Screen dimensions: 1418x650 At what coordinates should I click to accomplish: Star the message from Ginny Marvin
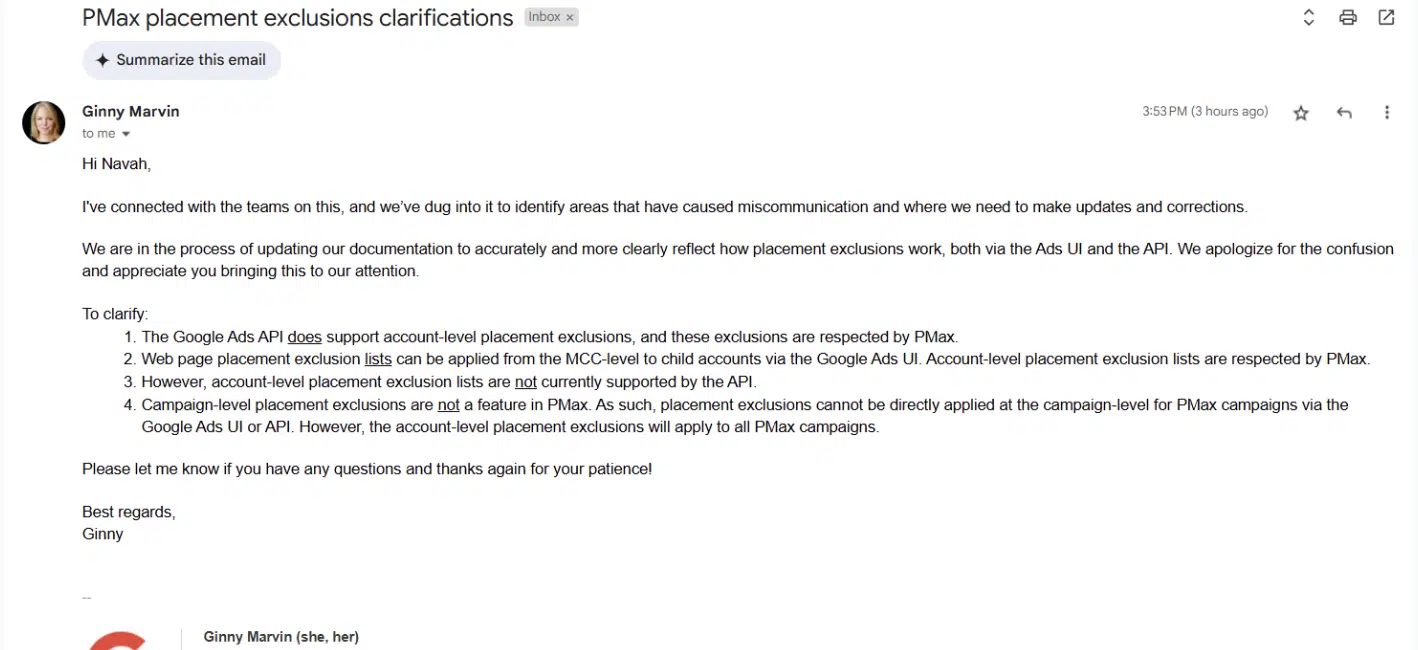point(1301,113)
